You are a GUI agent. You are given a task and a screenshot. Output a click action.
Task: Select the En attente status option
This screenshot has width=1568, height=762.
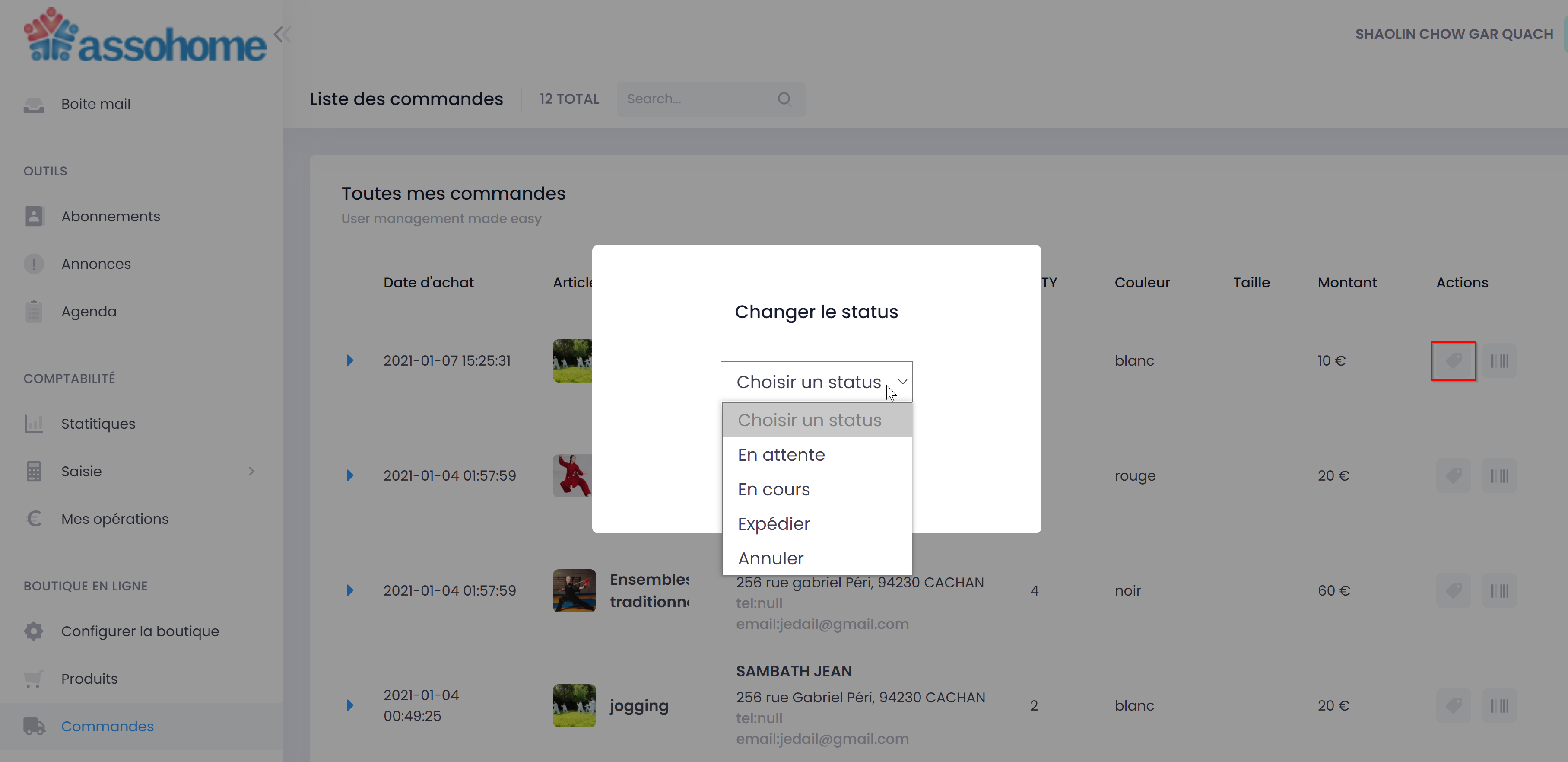[x=781, y=454]
